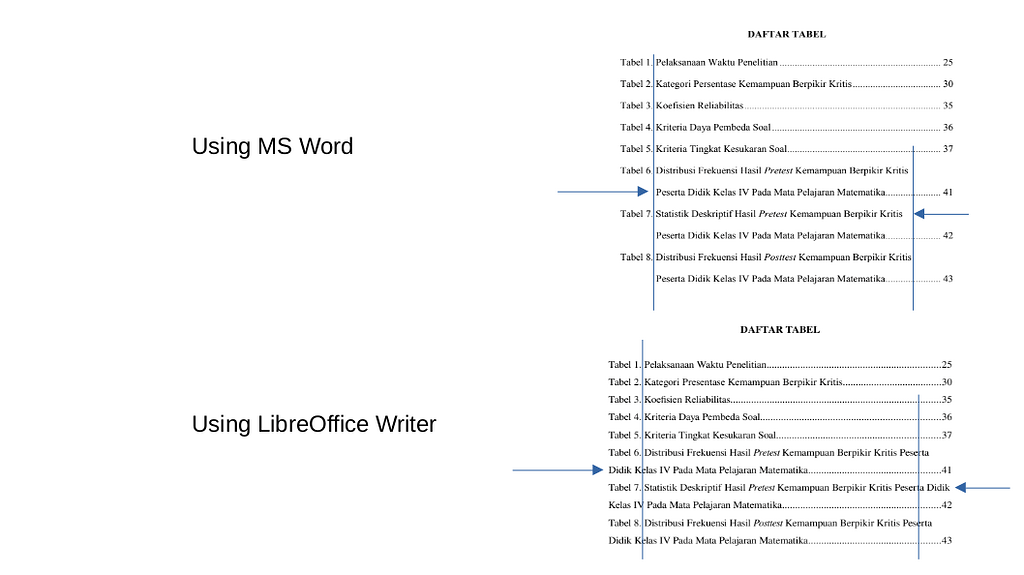Click the 'Using LibreOffice Writer' label

(x=313, y=425)
